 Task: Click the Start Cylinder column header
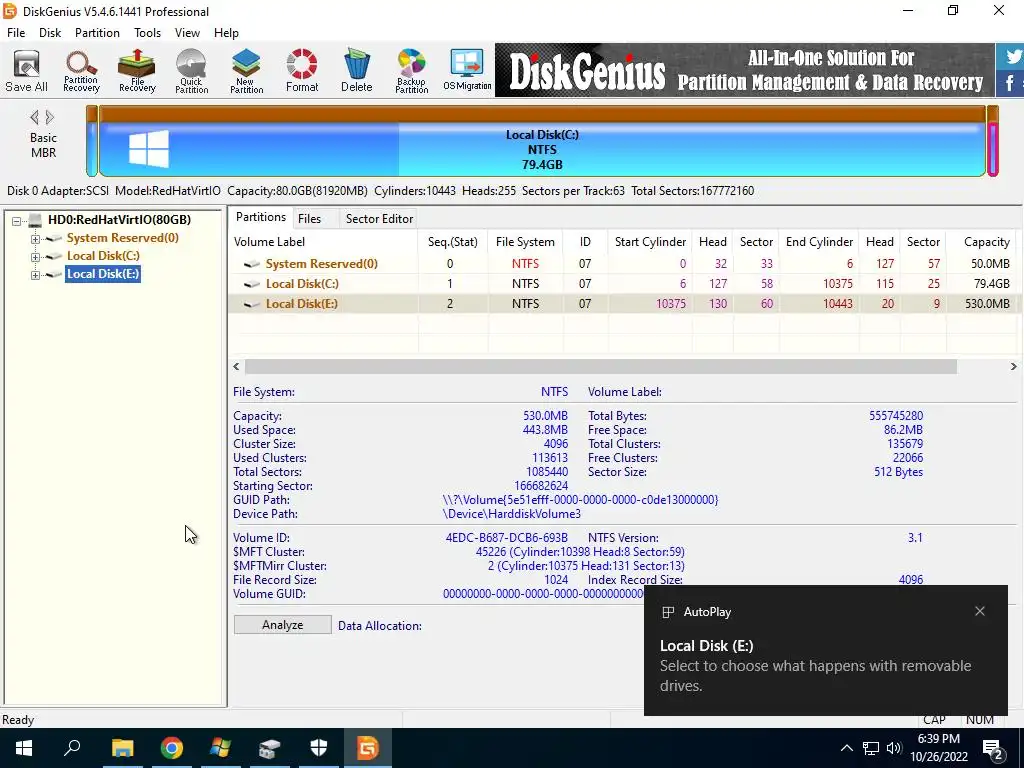click(x=650, y=242)
